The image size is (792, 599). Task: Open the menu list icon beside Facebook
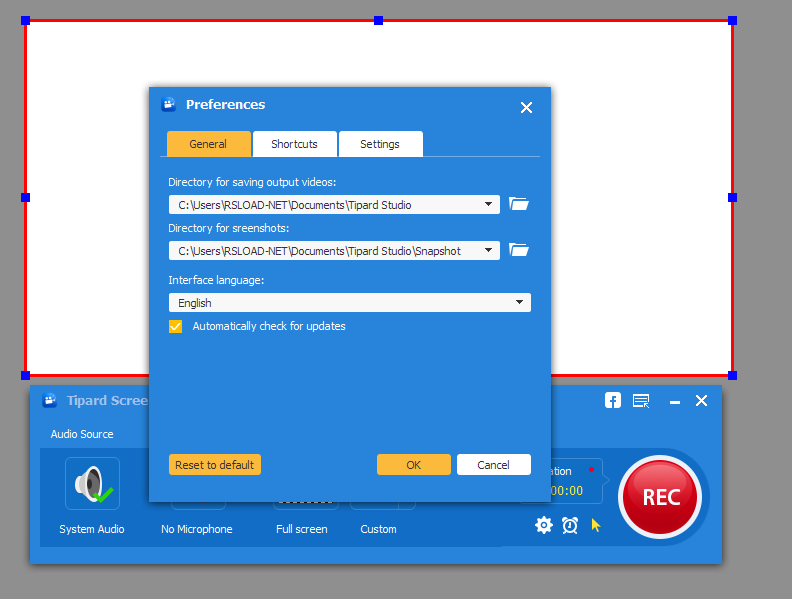click(641, 401)
